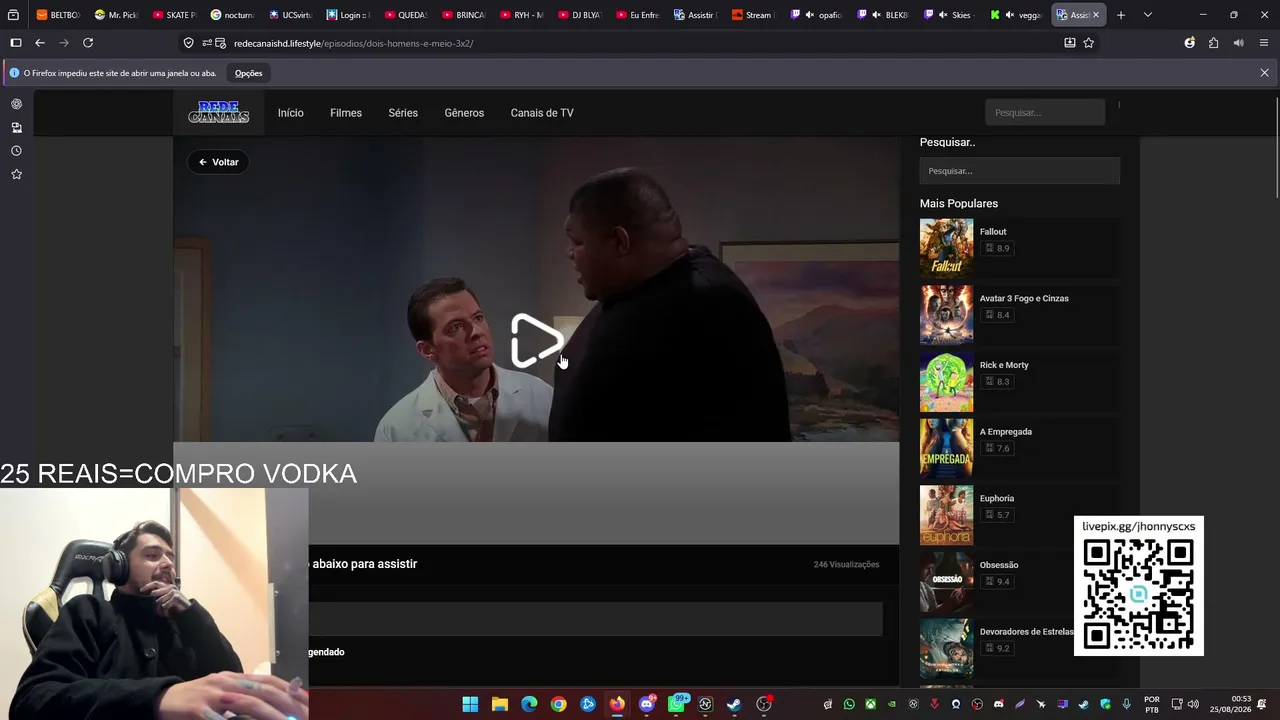Click the browser back arrow
Screen dimensions: 1280x720
[39, 43]
